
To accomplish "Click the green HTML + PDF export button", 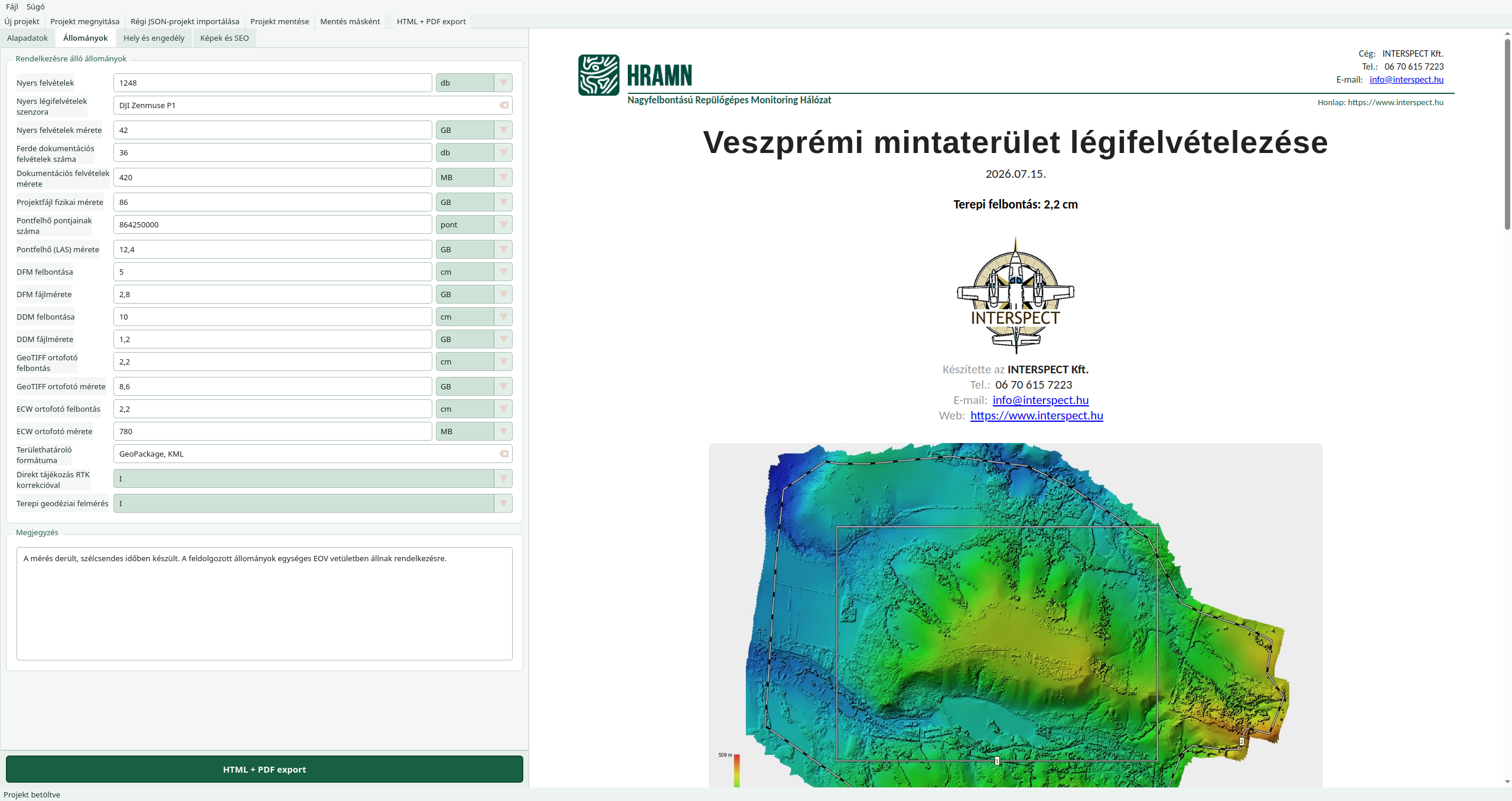I will (x=265, y=769).
